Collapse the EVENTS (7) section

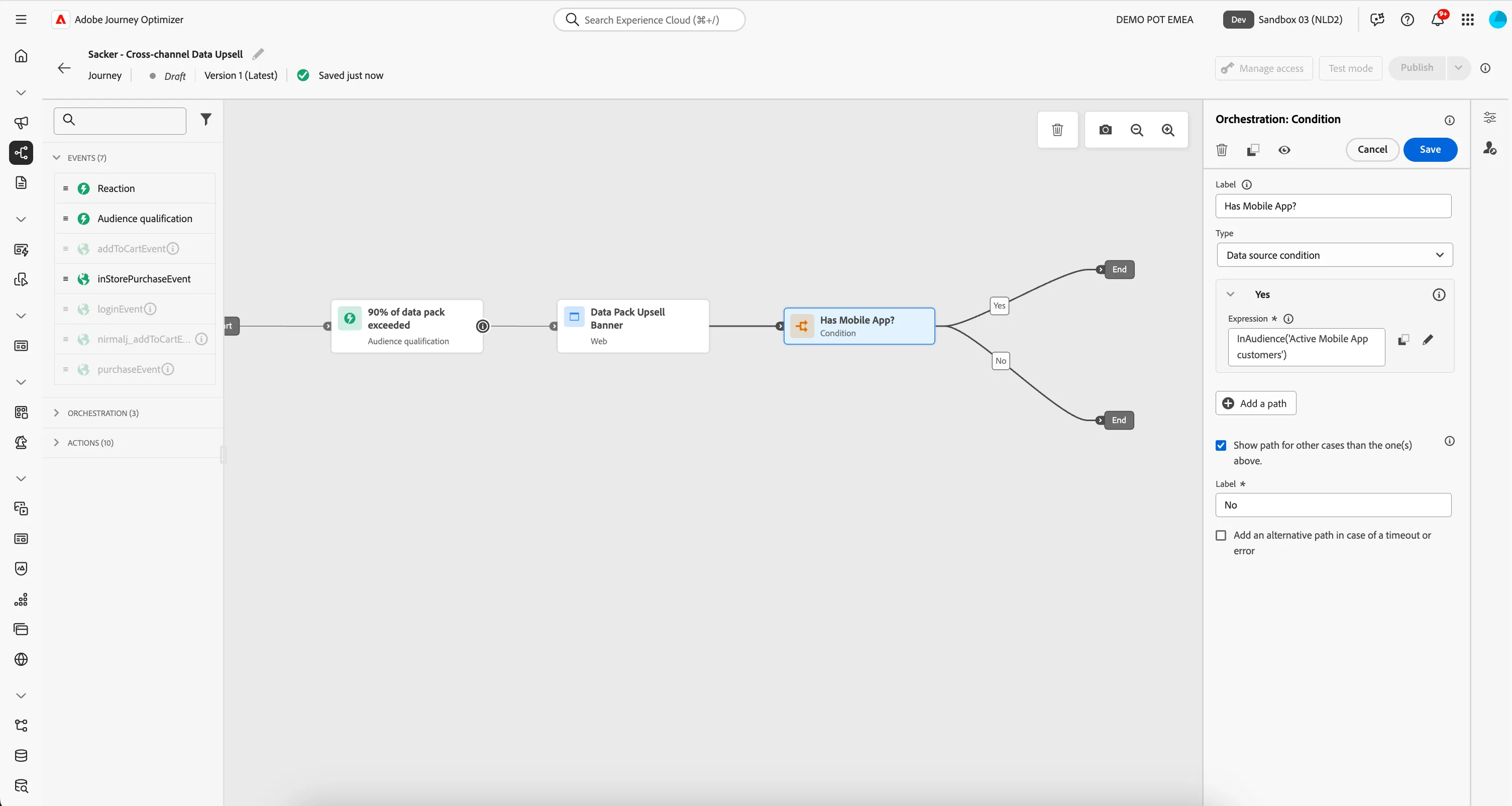[56, 157]
